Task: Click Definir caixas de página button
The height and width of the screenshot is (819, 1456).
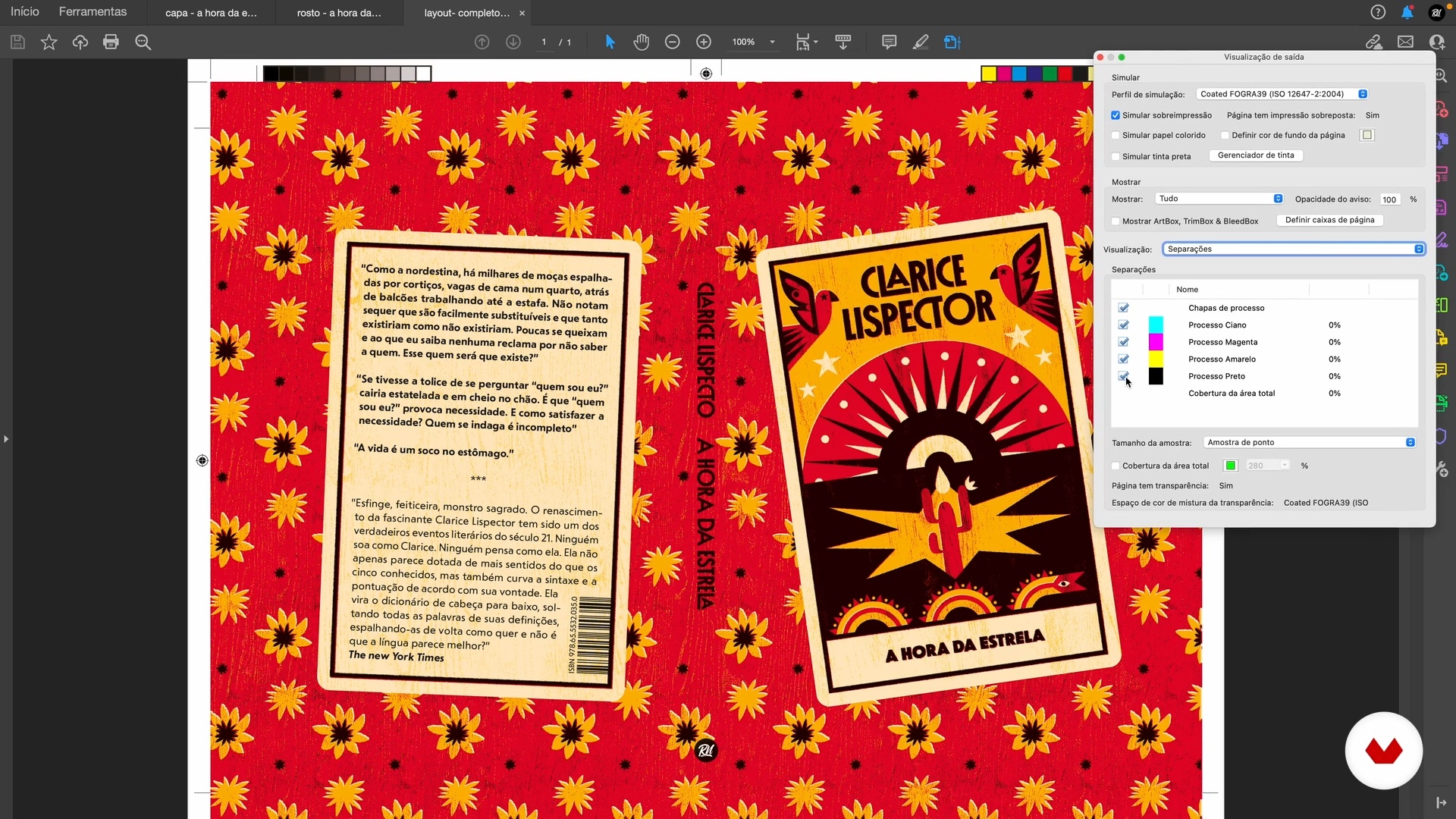Action: click(x=1329, y=221)
